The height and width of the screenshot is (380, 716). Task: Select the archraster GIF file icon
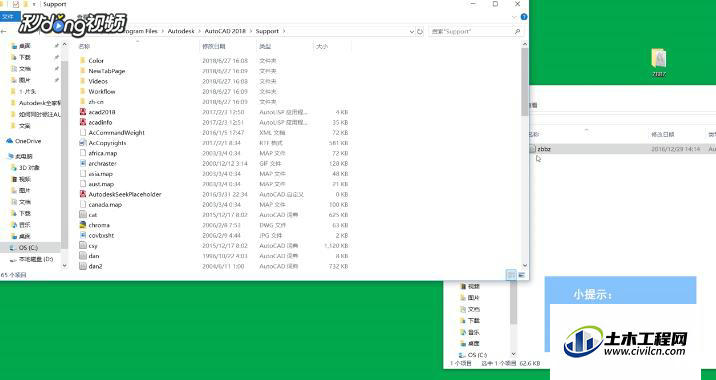tap(83, 163)
